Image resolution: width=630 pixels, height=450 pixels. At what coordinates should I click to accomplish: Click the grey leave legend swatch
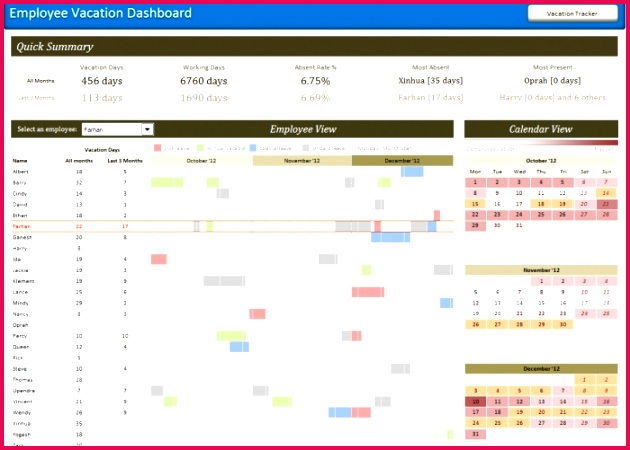pos(306,148)
